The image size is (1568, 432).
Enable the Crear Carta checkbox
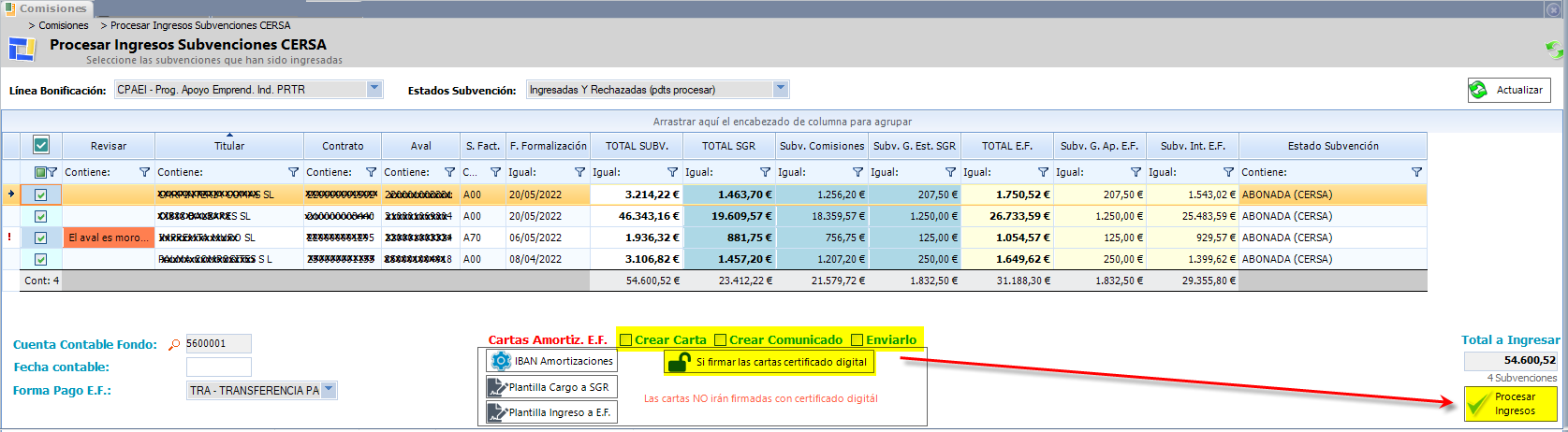pyautogui.click(x=626, y=339)
